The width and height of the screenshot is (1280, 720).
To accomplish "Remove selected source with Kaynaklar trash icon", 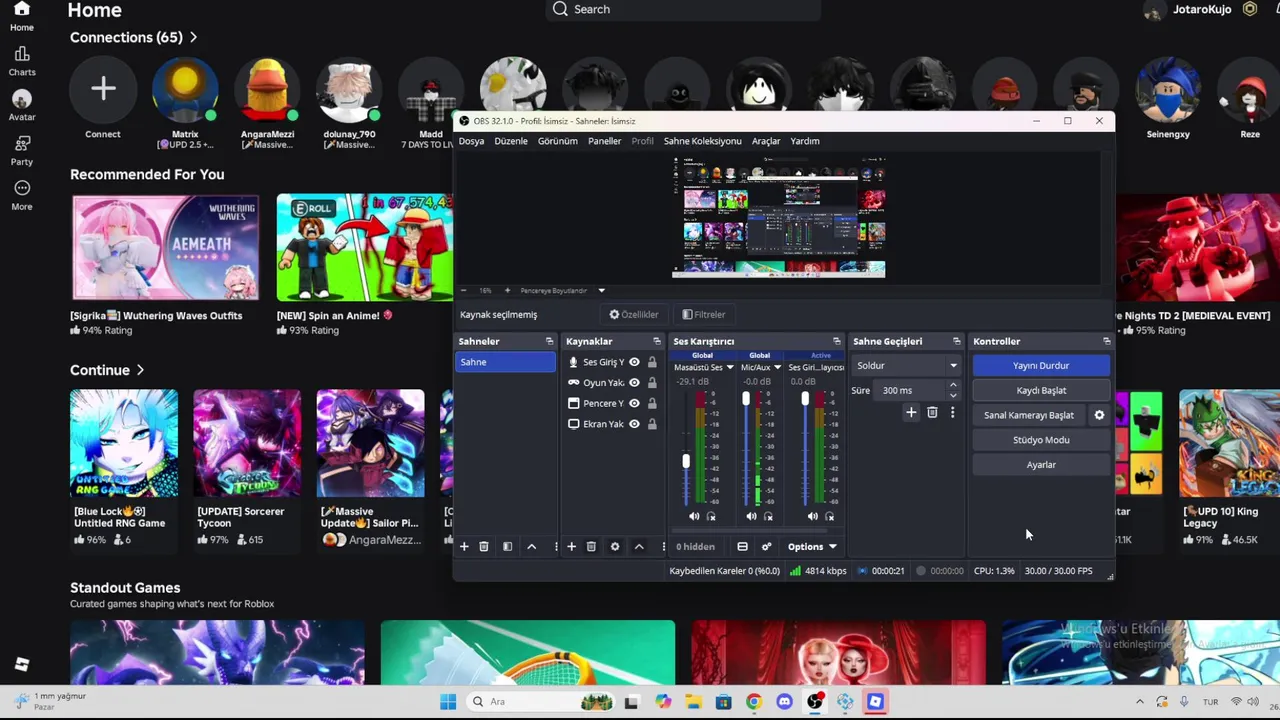I will pyautogui.click(x=591, y=546).
